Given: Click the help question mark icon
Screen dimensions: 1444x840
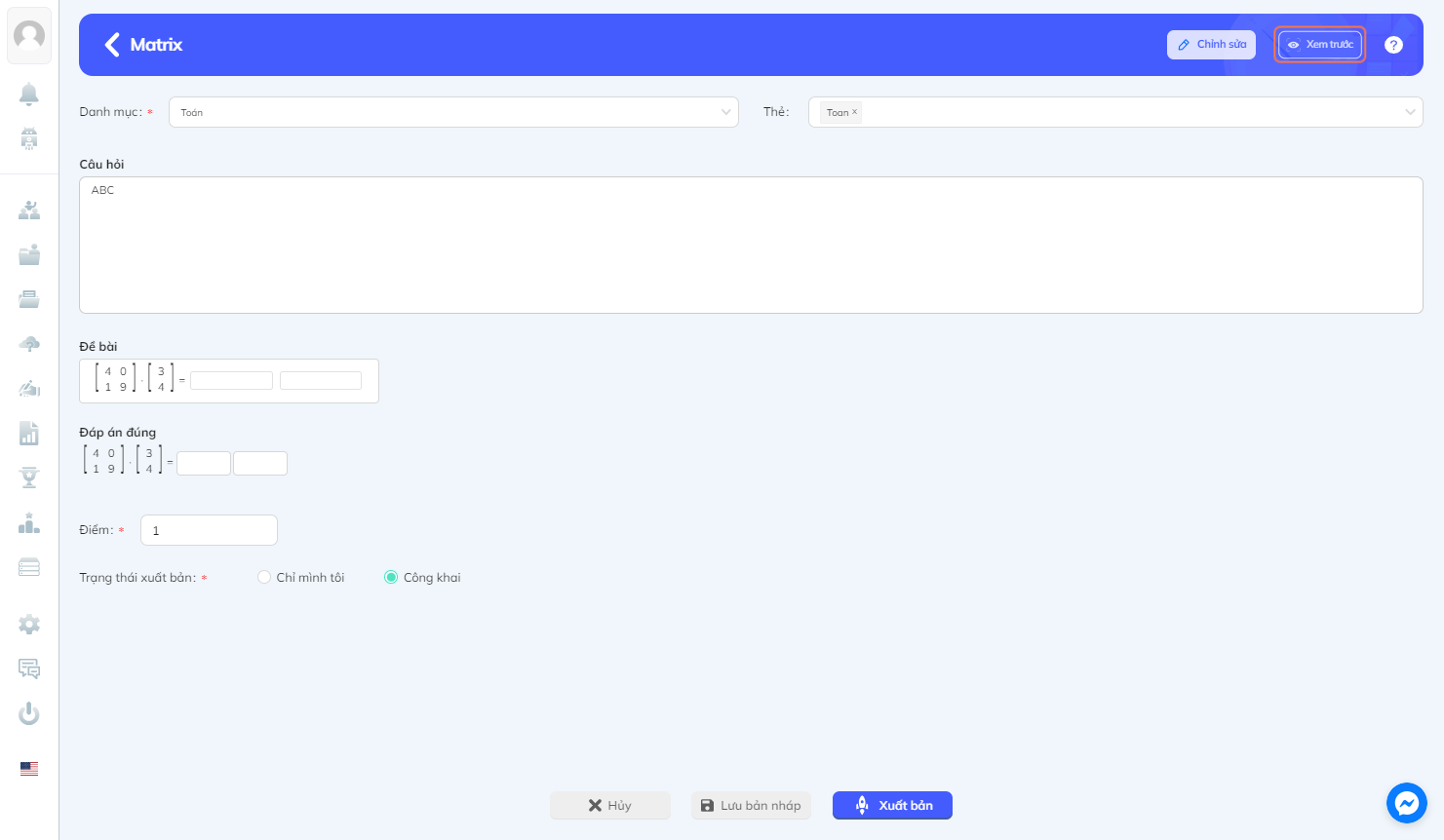Looking at the screenshot, I should coord(1394,45).
